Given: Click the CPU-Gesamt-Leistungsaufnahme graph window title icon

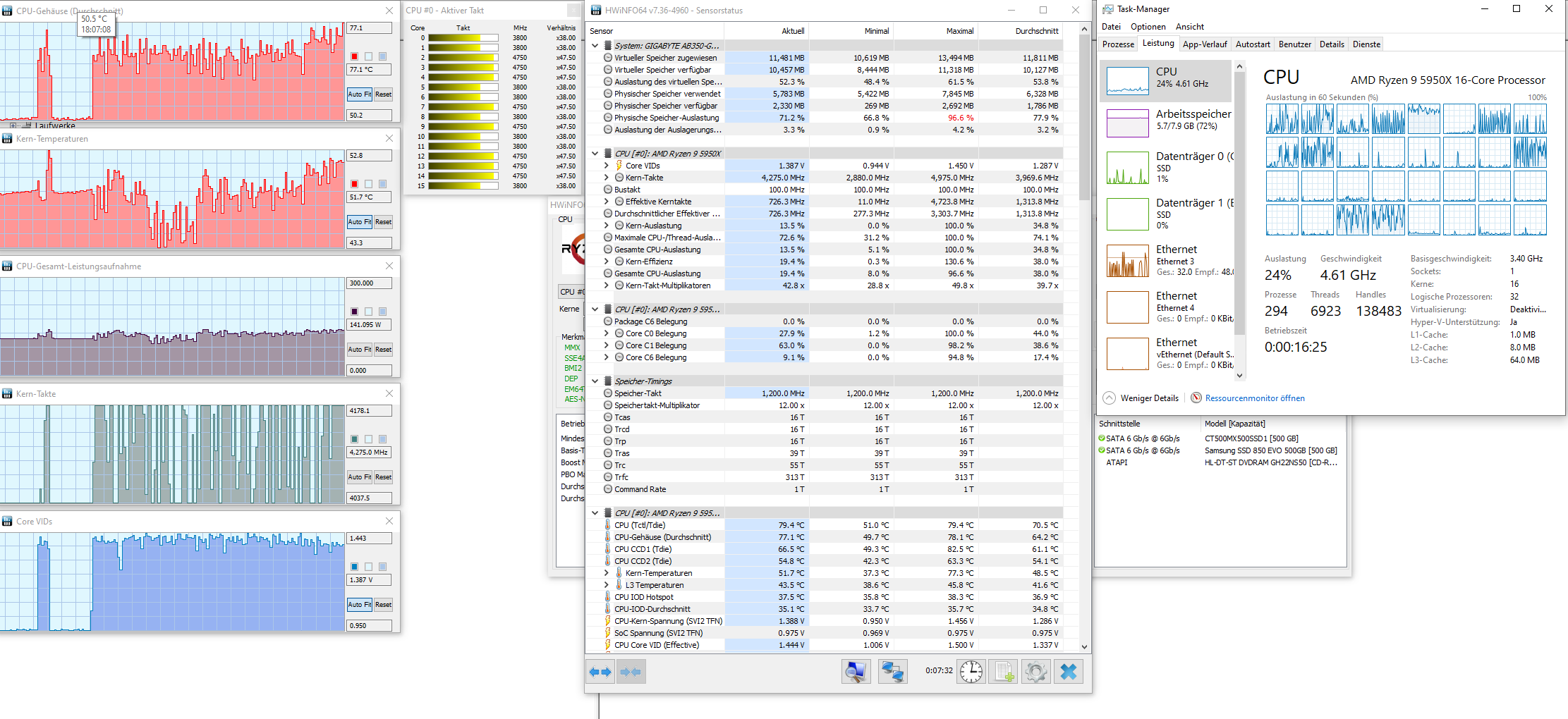Looking at the screenshot, I should (x=7, y=266).
